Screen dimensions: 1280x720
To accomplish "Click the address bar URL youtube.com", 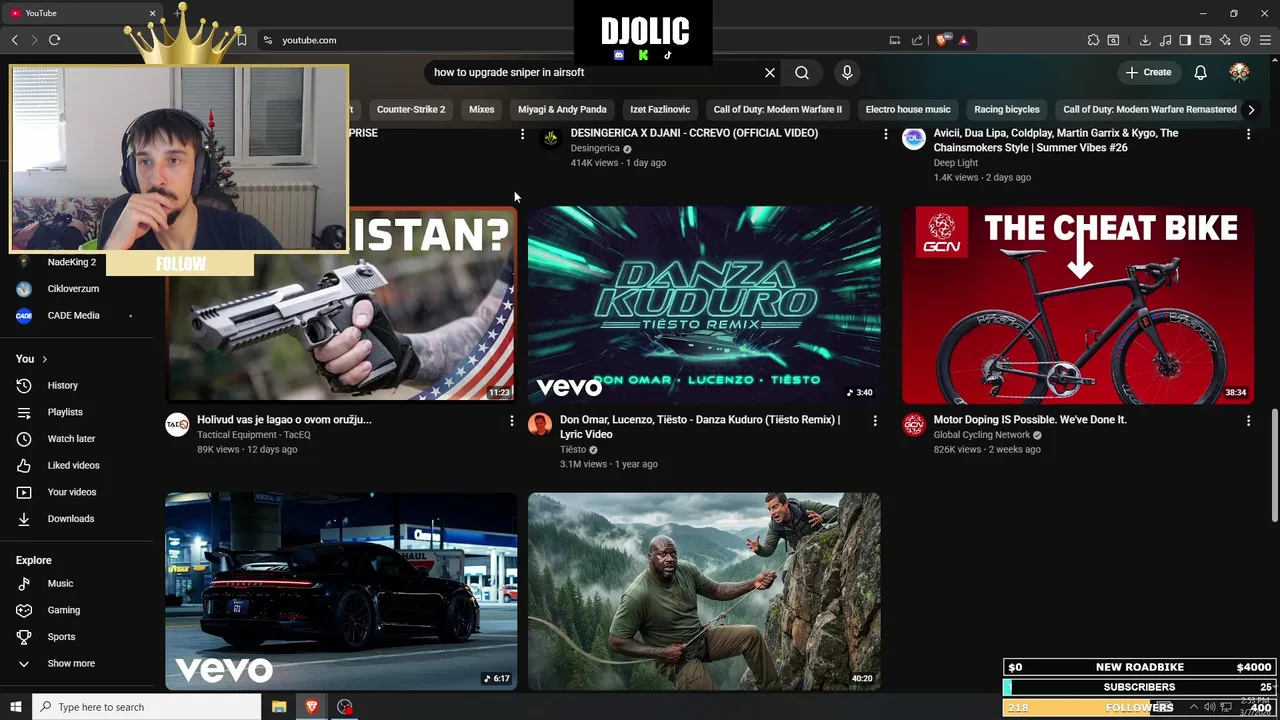I will tap(309, 40).
